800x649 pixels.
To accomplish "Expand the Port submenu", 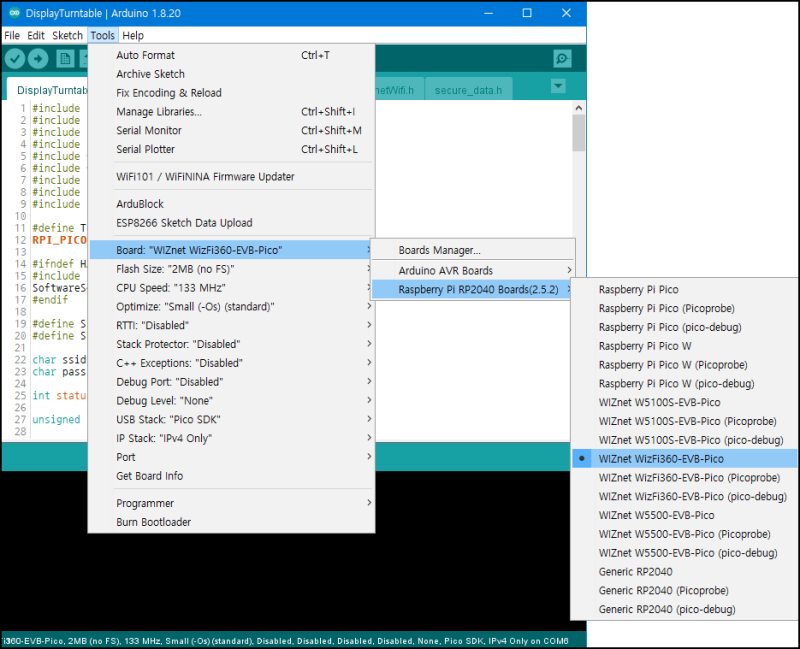I will click(232, 458).
